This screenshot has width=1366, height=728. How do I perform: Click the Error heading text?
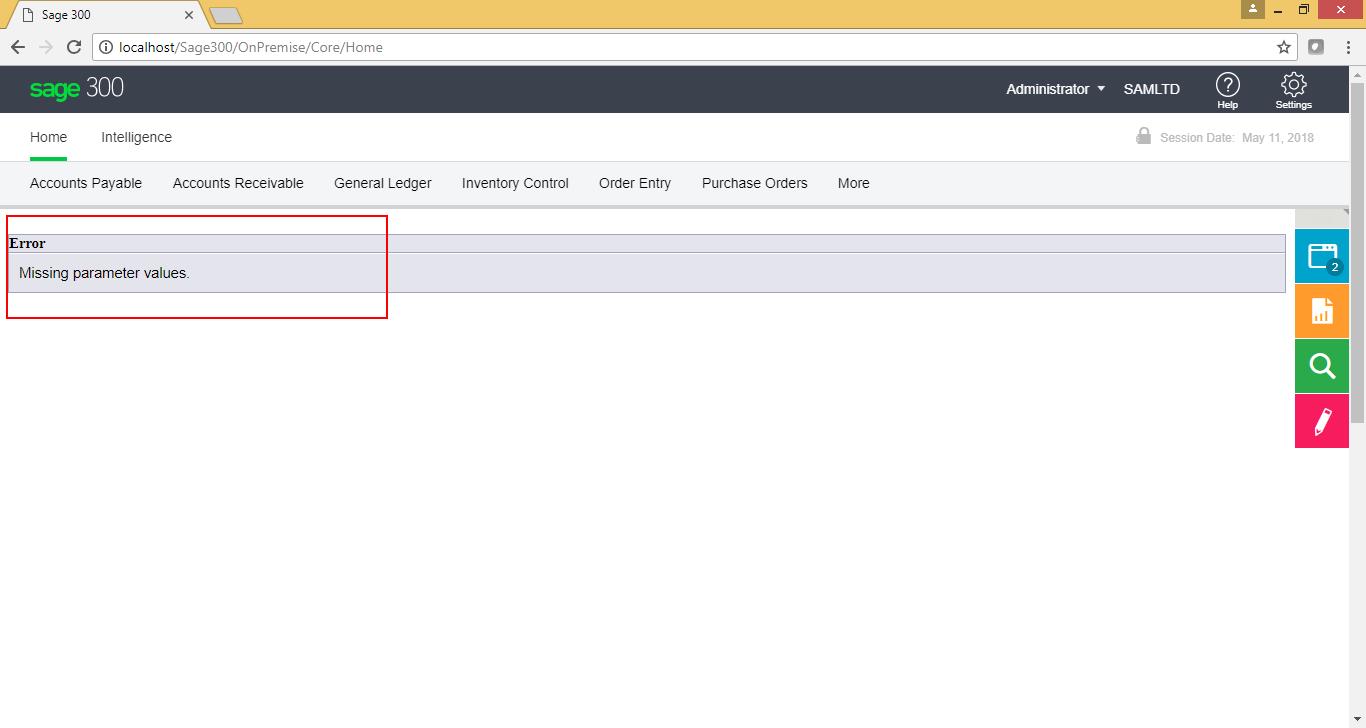[27, 243]
